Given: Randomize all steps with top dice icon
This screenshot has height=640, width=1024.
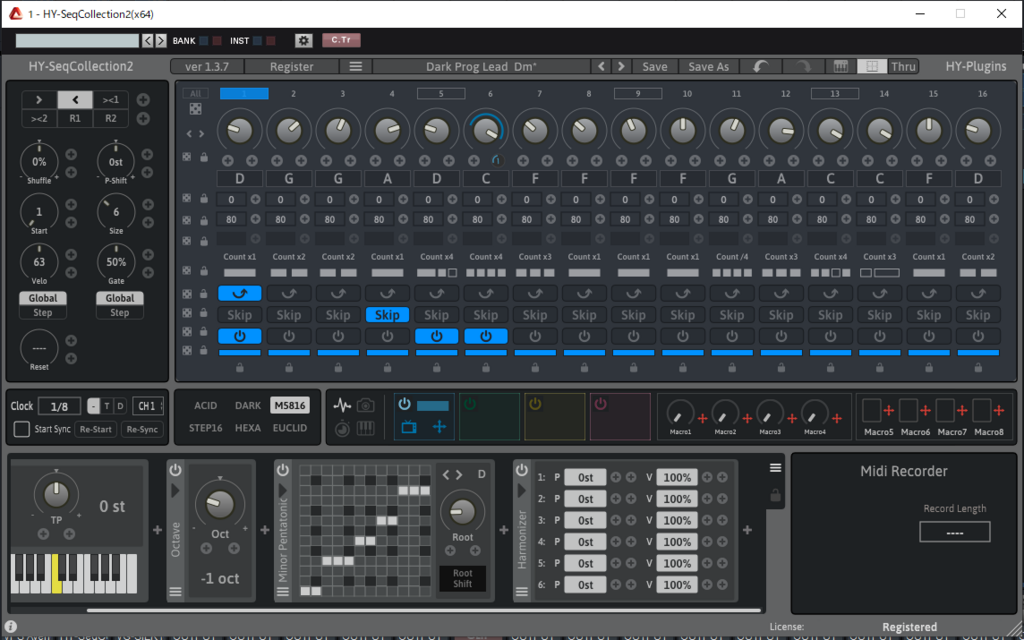Looking at the screenshot, I should click(195, 108).
